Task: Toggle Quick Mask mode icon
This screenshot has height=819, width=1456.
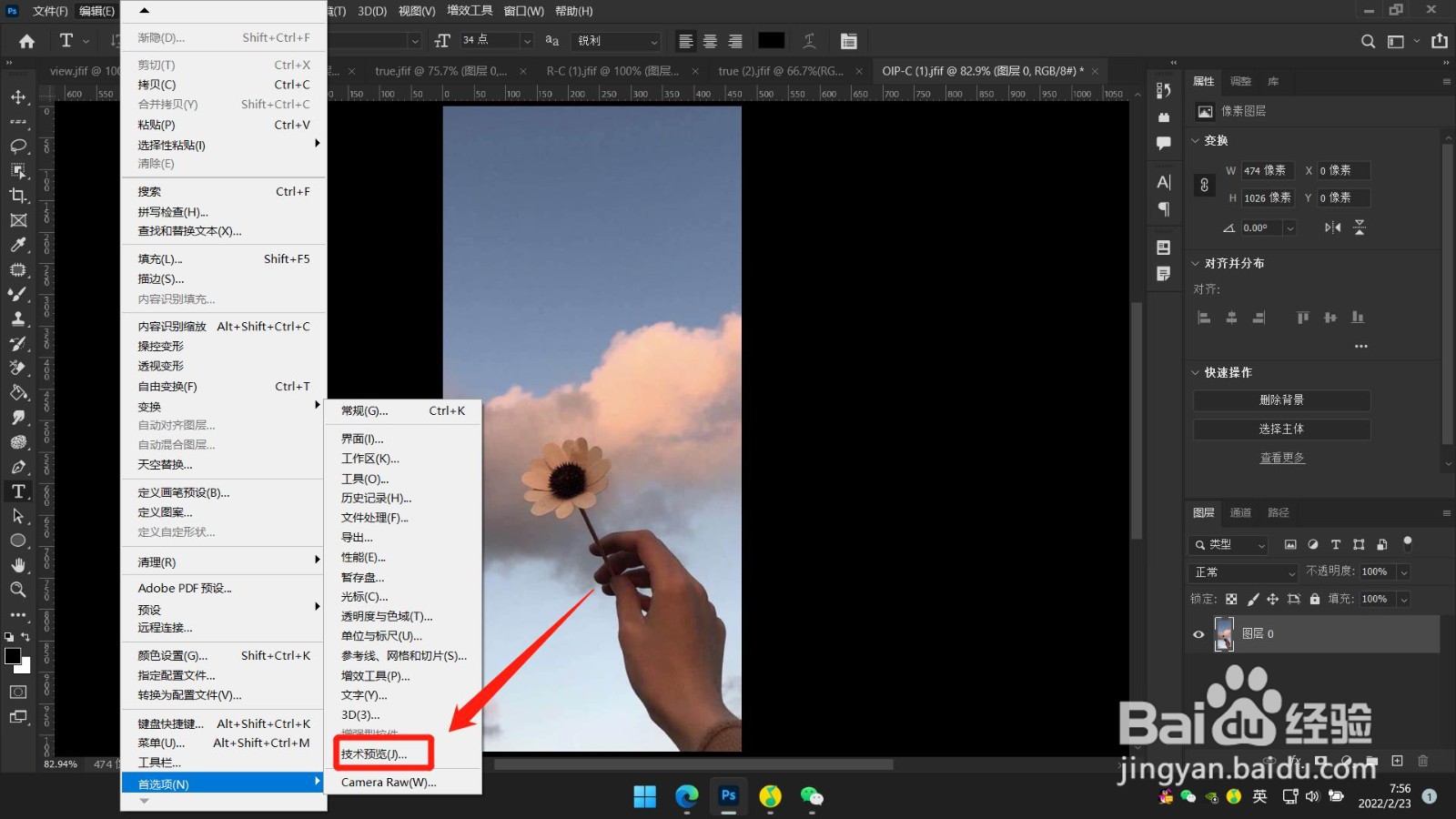Action: point(18,693)
